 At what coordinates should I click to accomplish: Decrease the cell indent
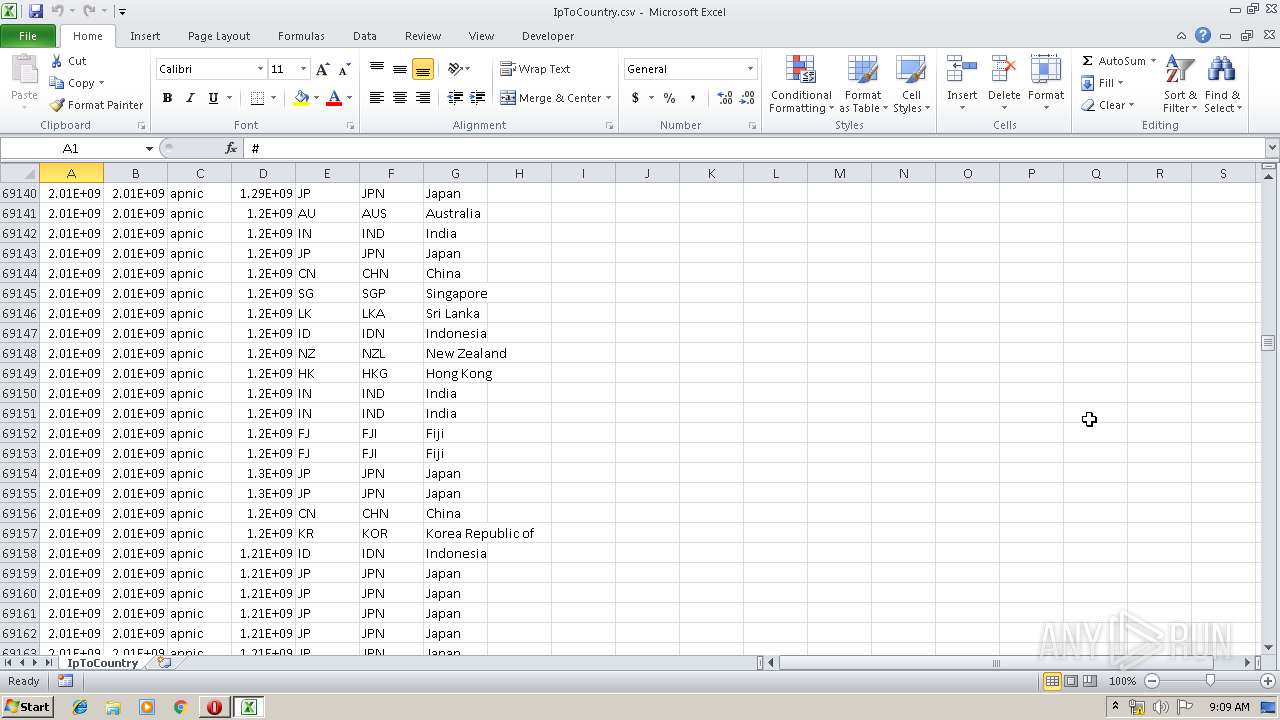[455, 98]
